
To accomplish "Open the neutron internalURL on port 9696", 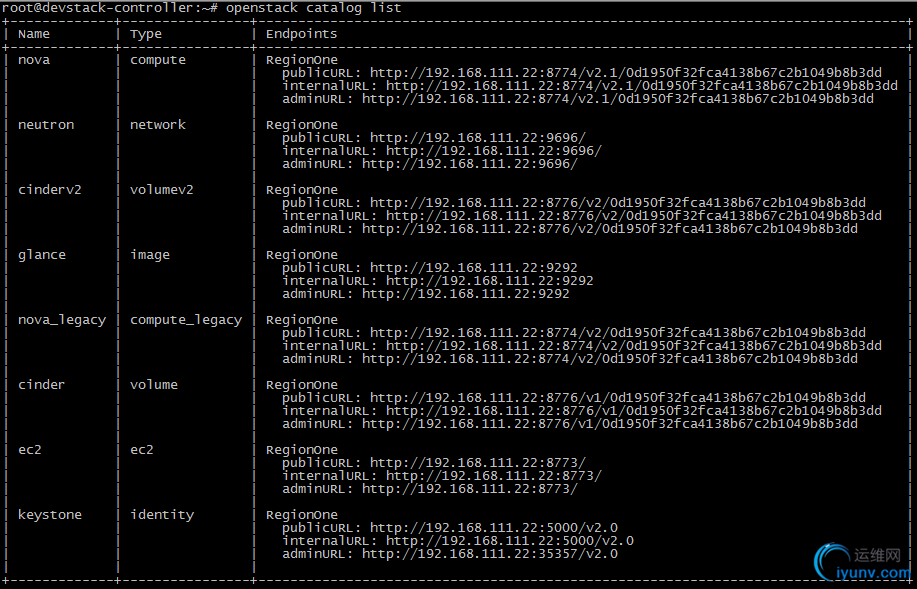I will tap(494, 151).
